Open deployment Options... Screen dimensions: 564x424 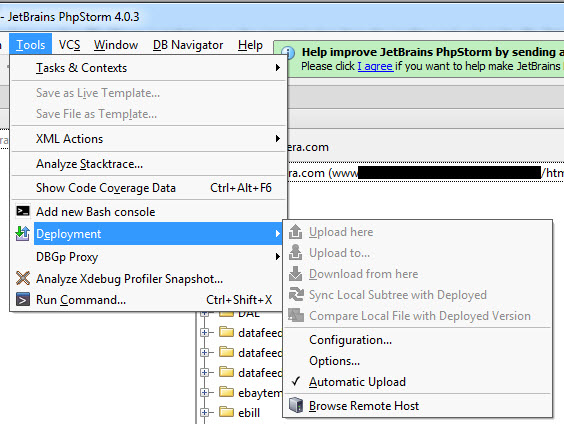[418, 360]
